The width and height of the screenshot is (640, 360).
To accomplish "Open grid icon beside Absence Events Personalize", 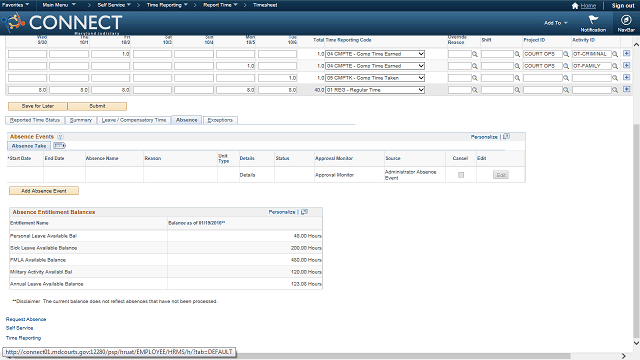I will point(506,137).
